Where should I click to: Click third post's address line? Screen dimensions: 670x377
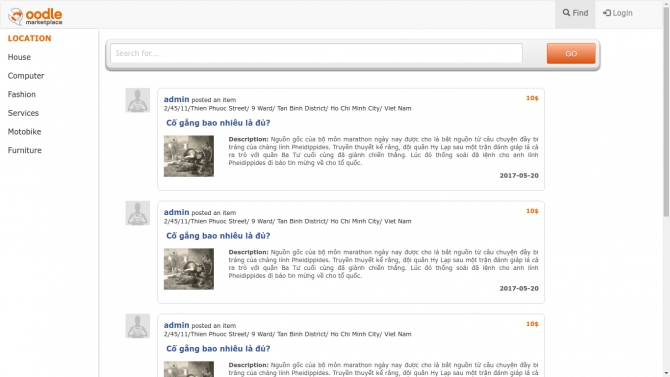(x=288, y=334)
